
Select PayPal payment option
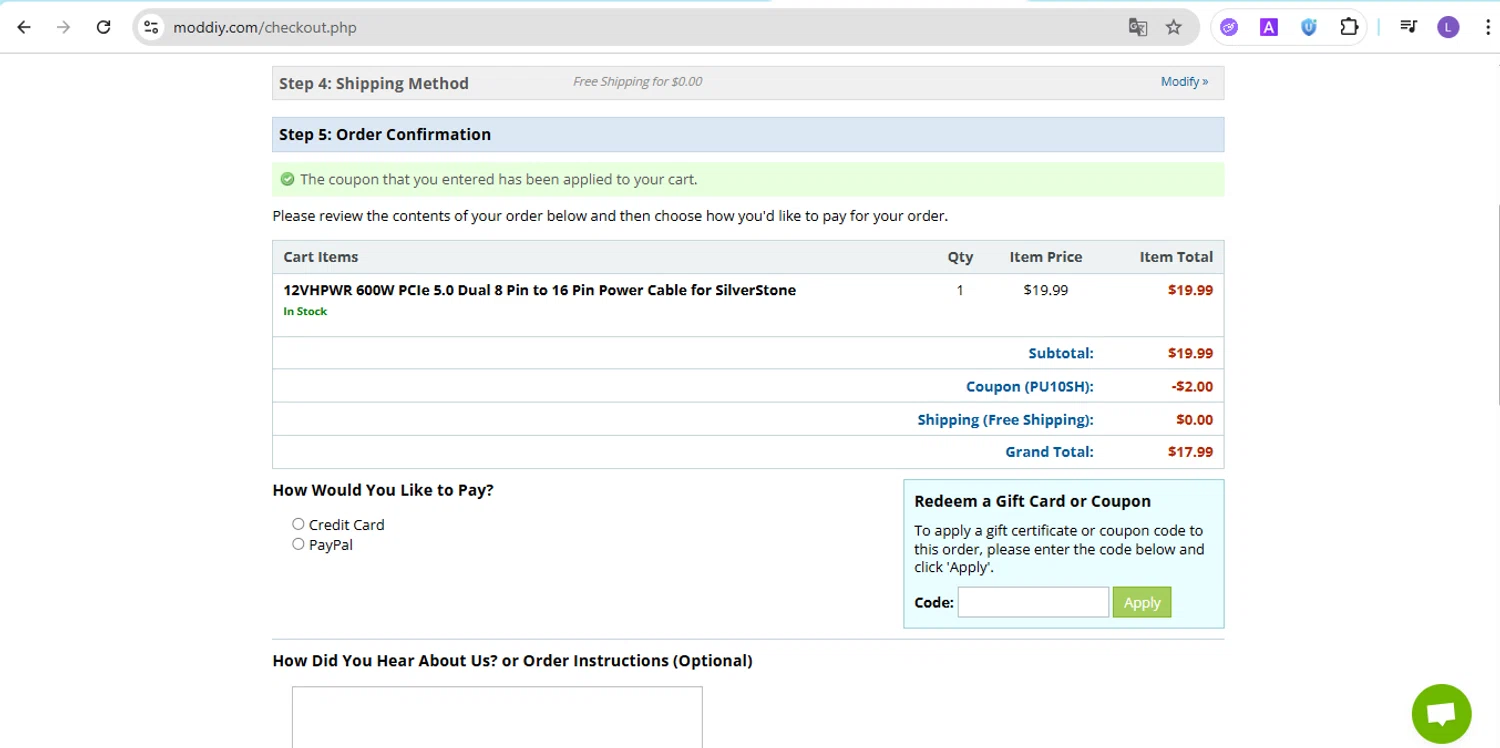point(298,545)
